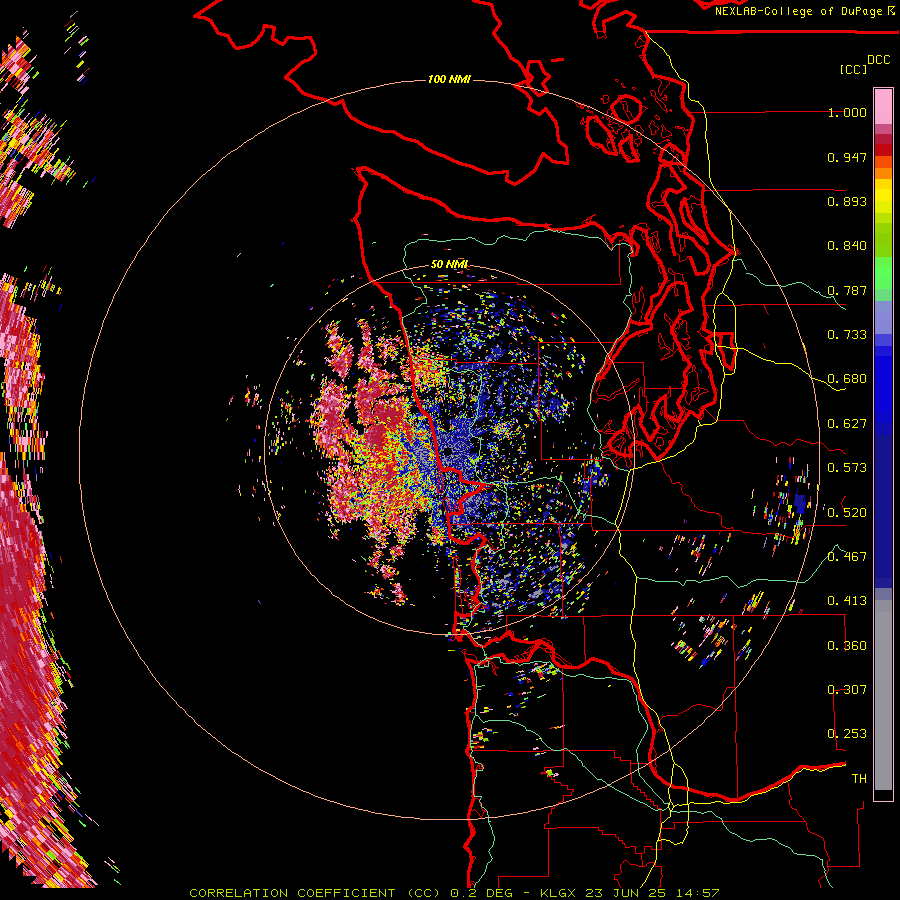Click the 0.307 legend value

click(847, 689)
